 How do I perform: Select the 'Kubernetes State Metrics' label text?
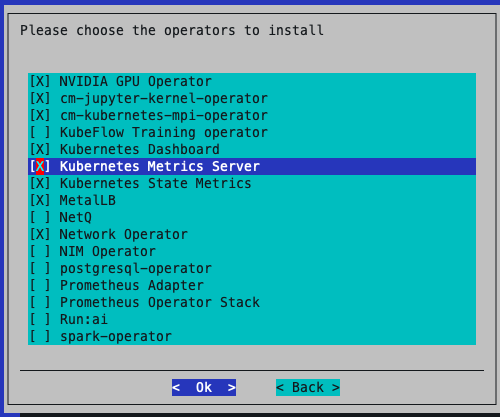[155, 183]
